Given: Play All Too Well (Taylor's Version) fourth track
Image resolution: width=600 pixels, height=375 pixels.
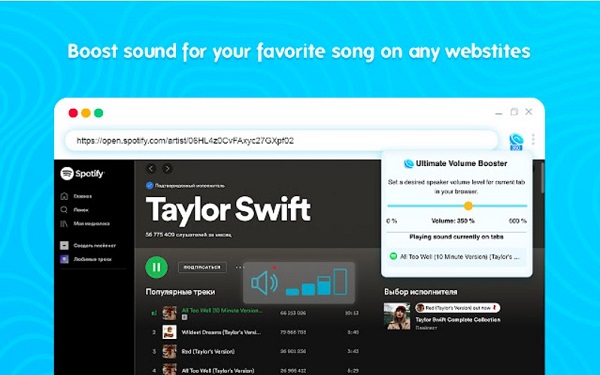Looking at the screenshot, I should point(218,370).
